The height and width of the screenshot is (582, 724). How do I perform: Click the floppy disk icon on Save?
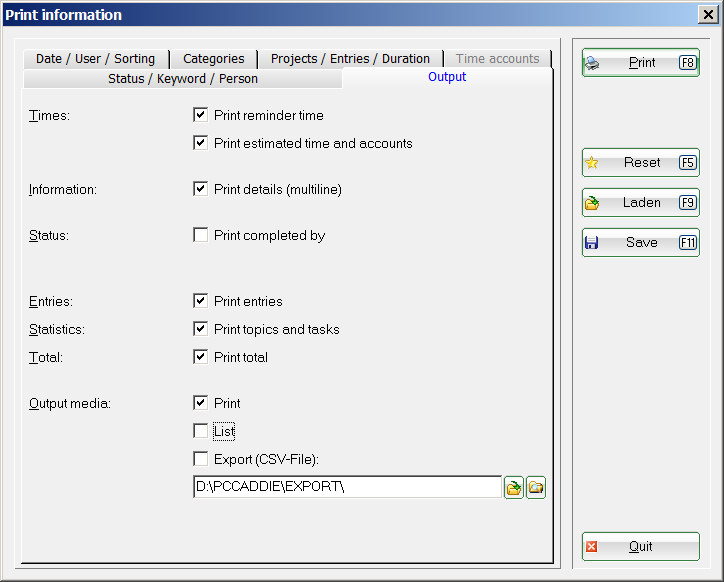pyautogui.click(x=591, y=242)
